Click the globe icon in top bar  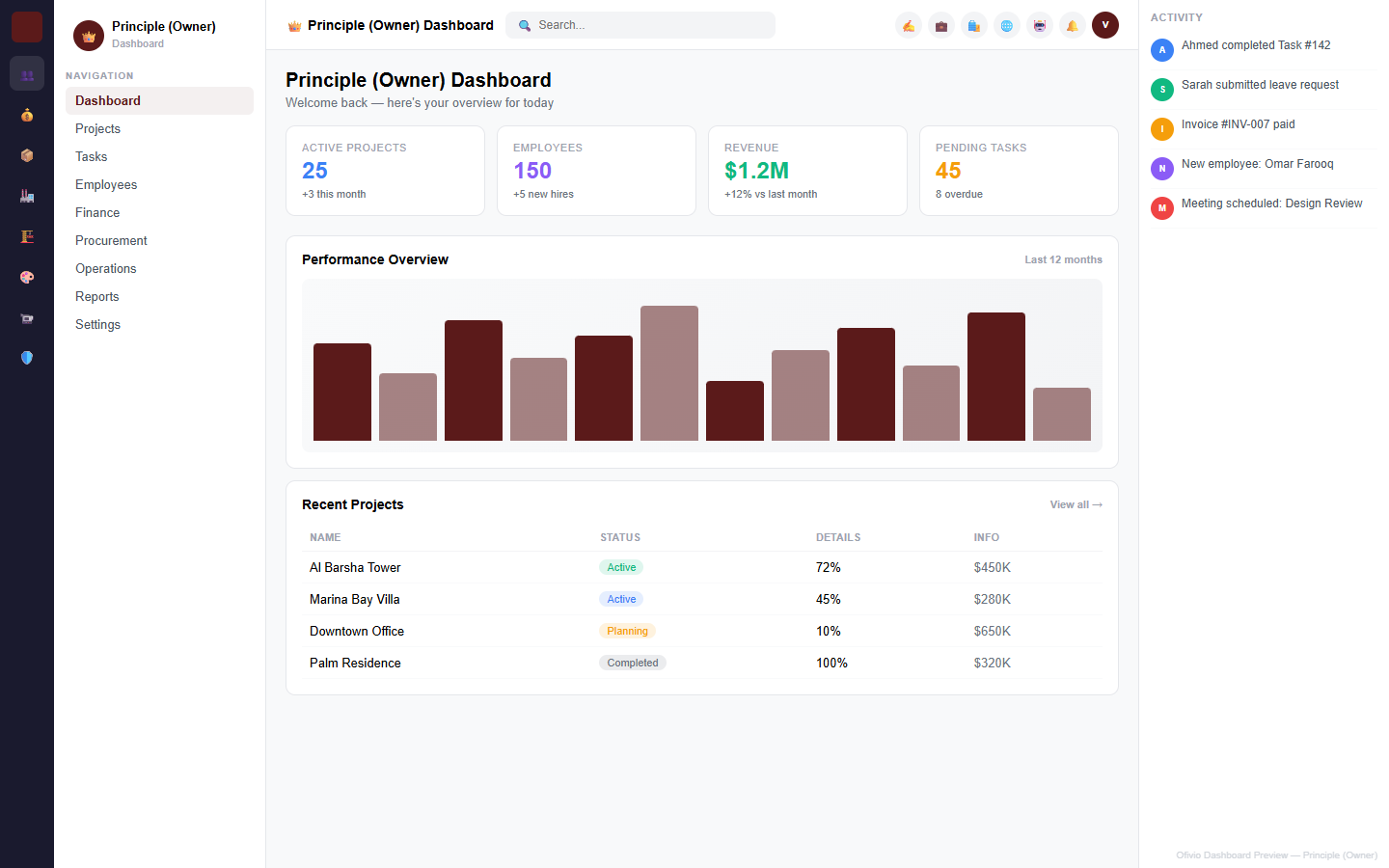(1007, 25)
